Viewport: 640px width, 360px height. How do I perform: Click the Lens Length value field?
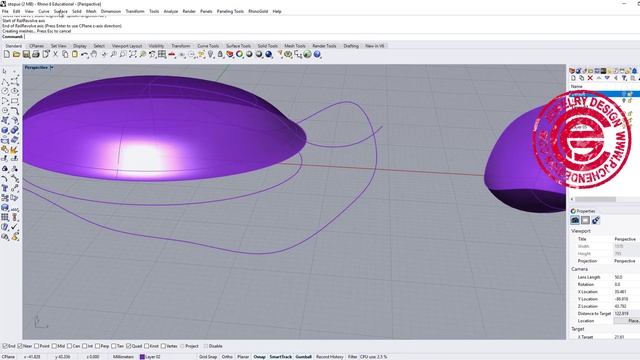pos(627,277)
